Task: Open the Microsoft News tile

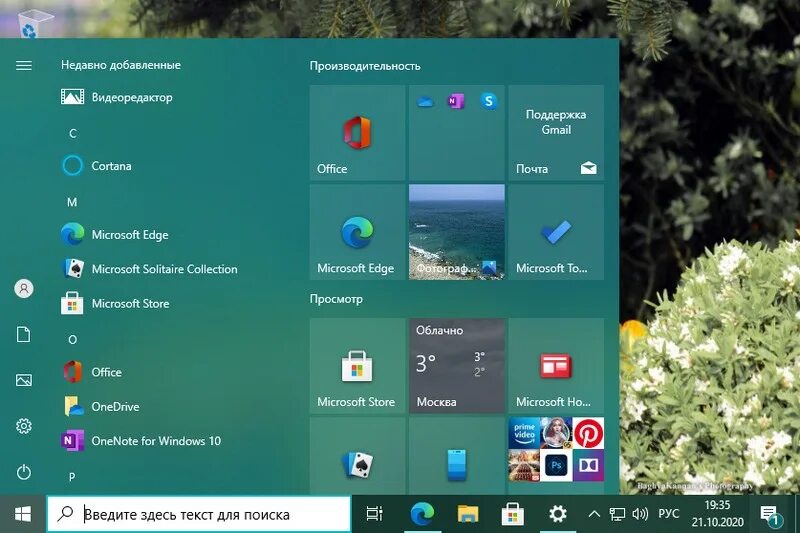Action: tap(556, 366)
